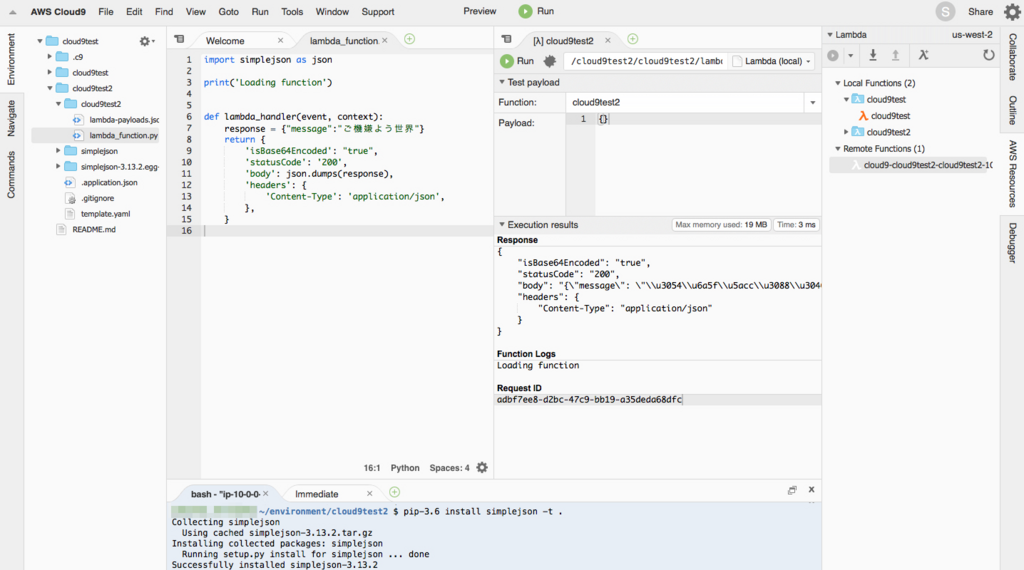
Task: Open the Lambda (local) run mode dropdown
Action: (773, 61)
